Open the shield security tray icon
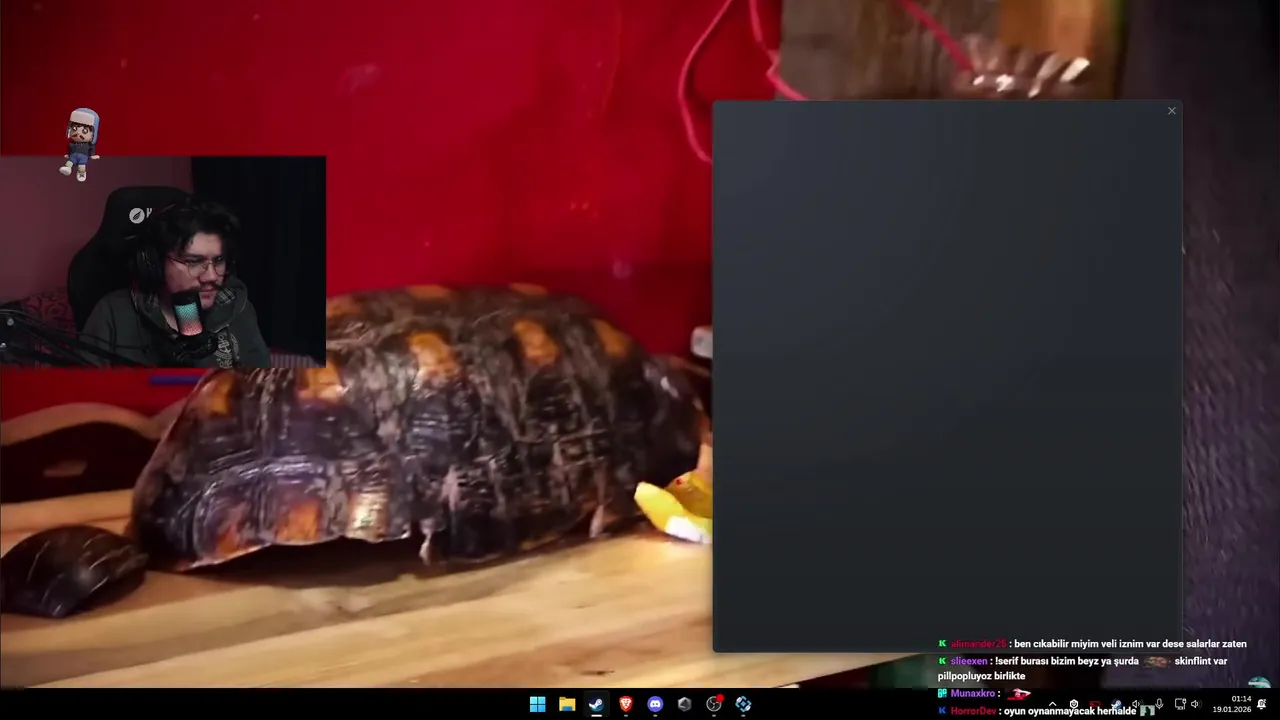 click(1074, 704)
